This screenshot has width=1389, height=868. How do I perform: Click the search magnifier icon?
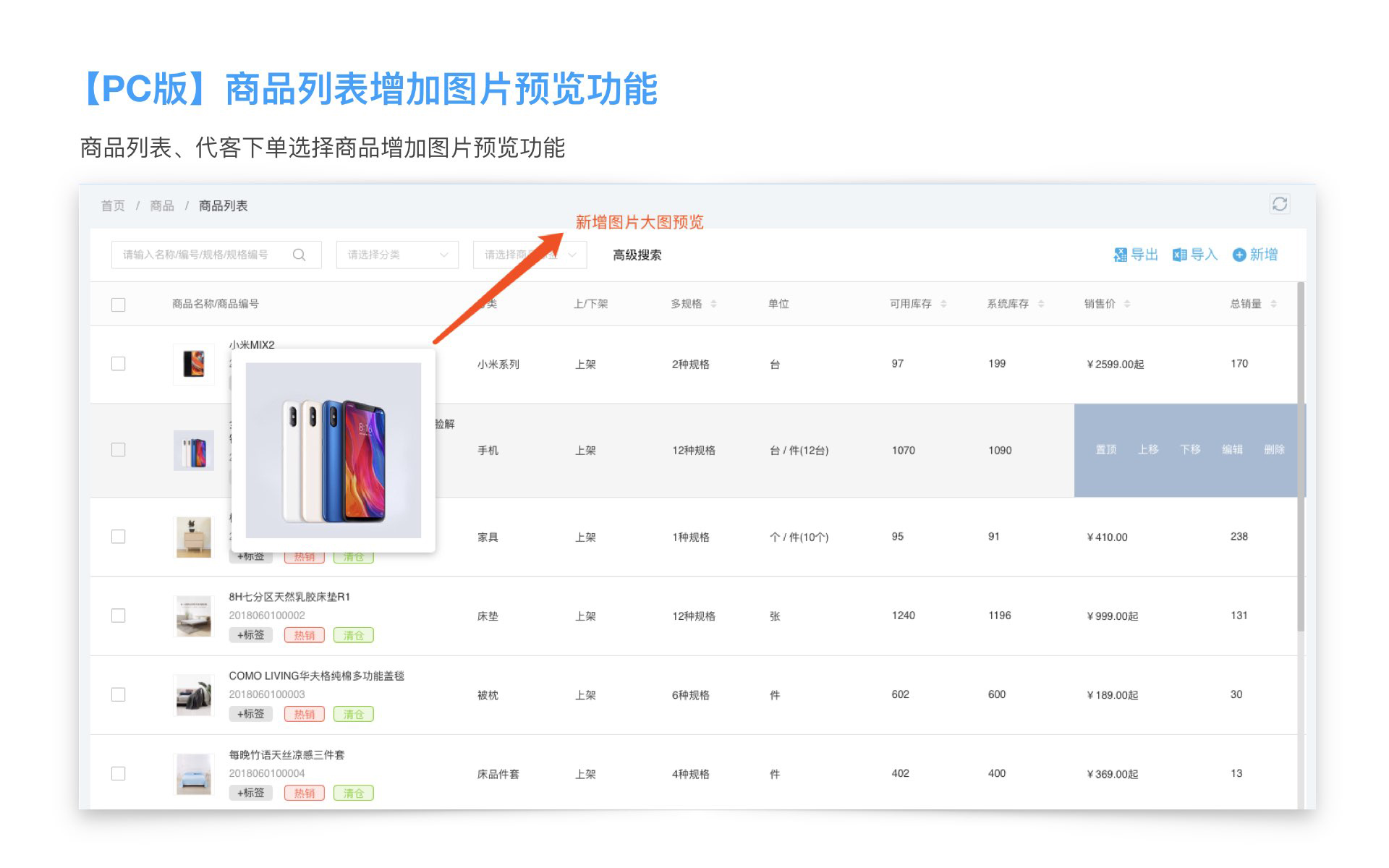pyautogui.click(x=299, y=255)
